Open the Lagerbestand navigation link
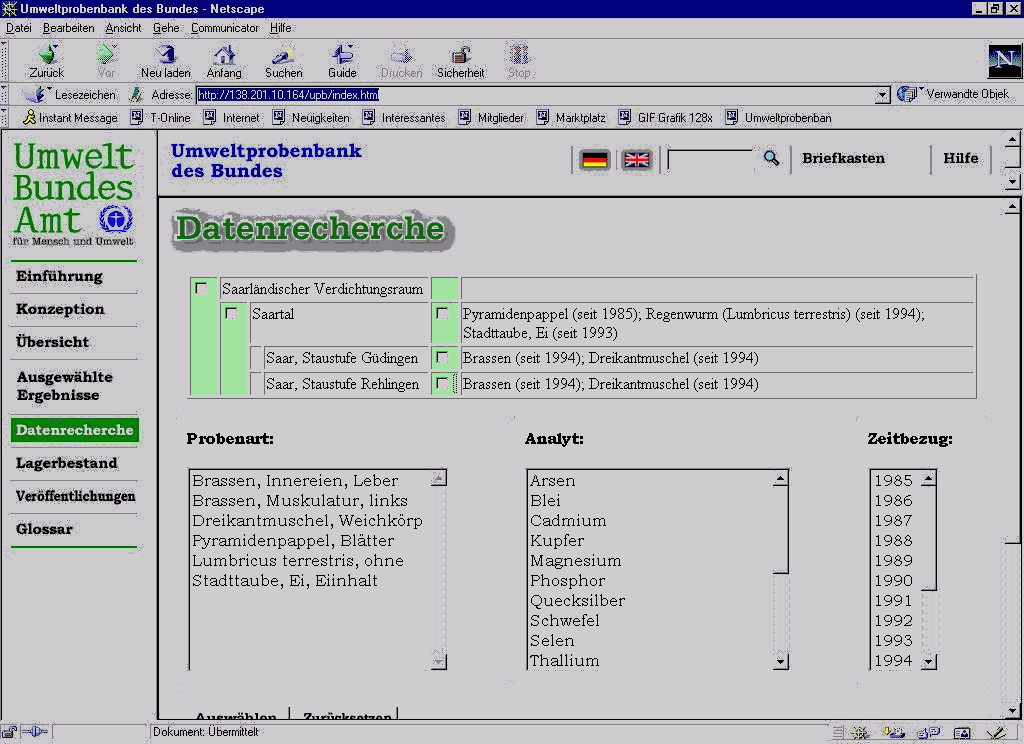 click(x=67, y=463)
